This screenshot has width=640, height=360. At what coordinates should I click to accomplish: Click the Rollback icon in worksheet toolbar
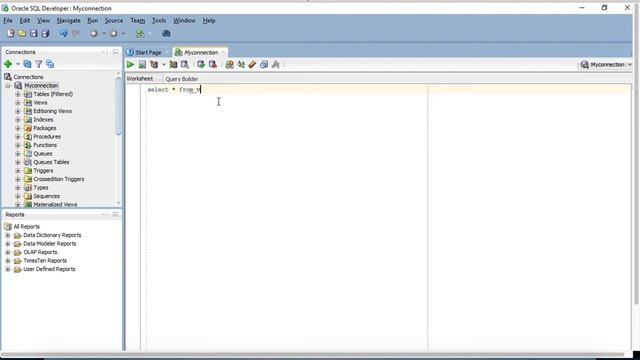(x=213, y=64)
